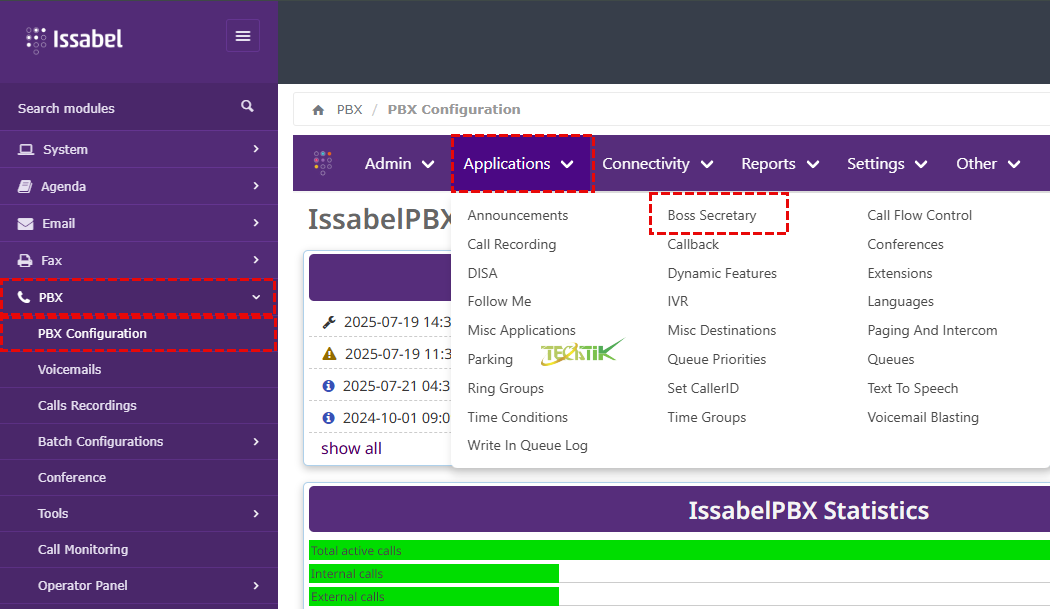Open Misc Destinations menu entry
This screenshot has width=1050, height=609.
722,330
